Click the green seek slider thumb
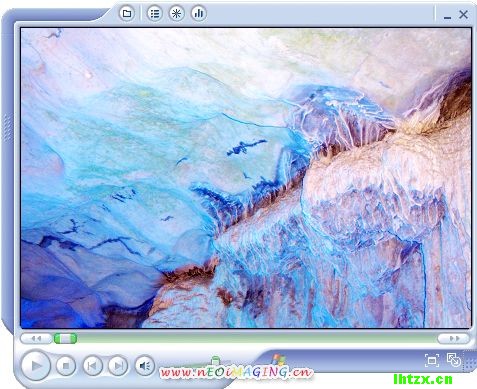 coord(65,339)
